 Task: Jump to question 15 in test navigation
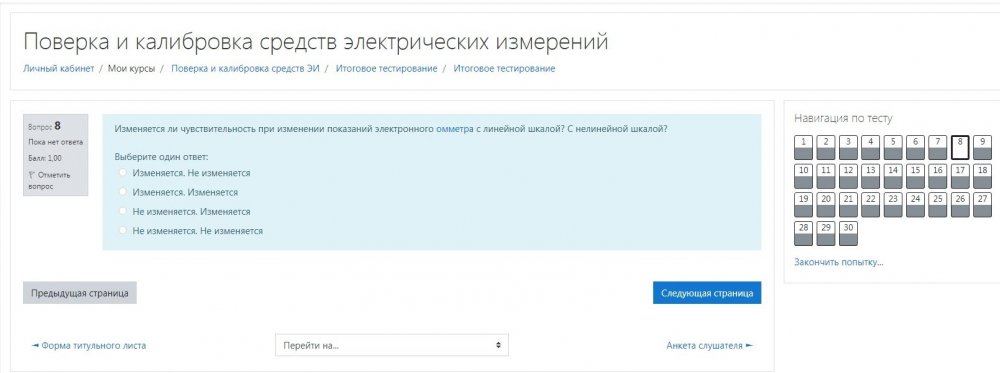tap(915, 176)
